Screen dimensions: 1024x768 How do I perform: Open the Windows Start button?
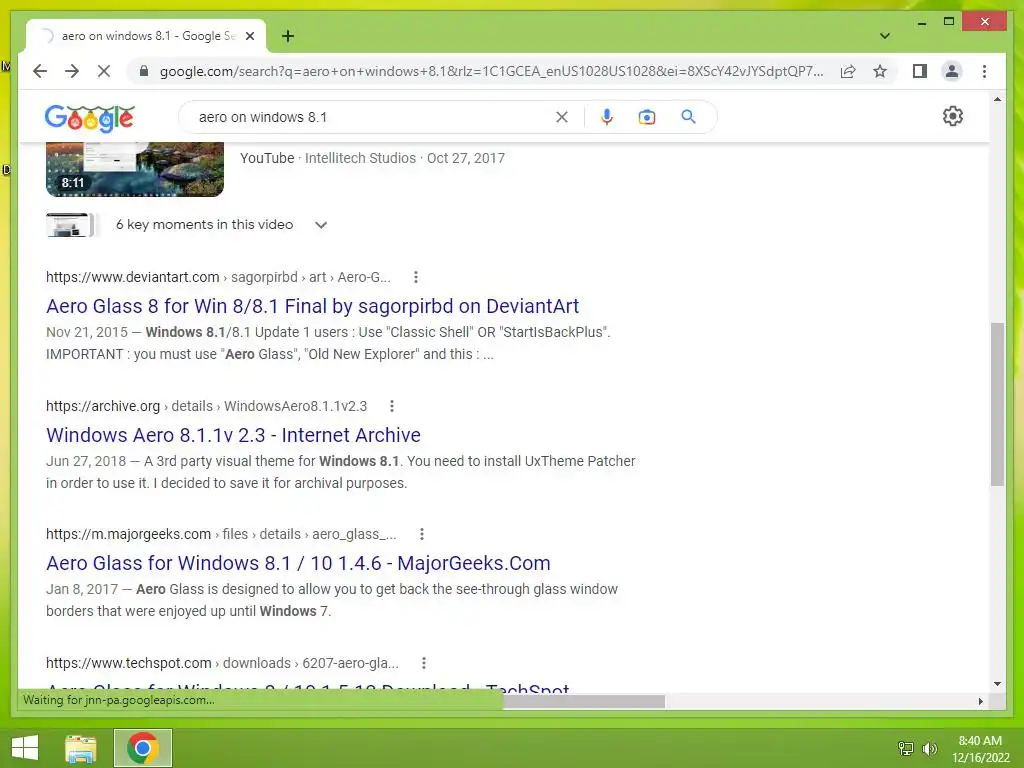tap(25, 748)
